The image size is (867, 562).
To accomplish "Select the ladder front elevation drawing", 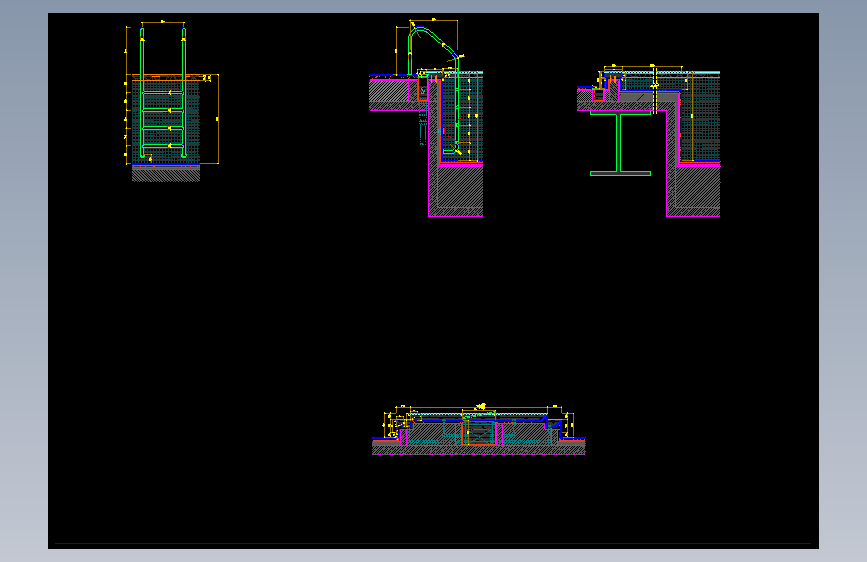I will point(171,101).
